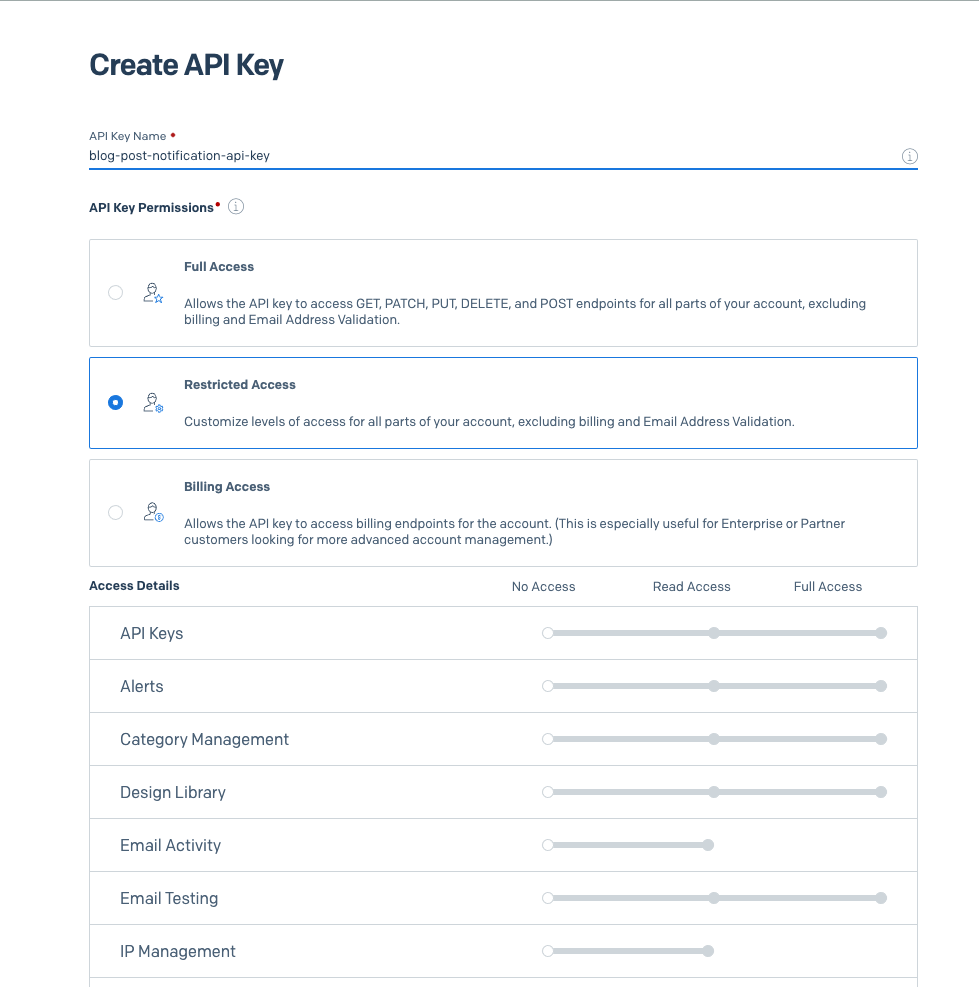Click the Read Access column header
This screenshot has height=987, width=979.
click(x=691, y=587)
